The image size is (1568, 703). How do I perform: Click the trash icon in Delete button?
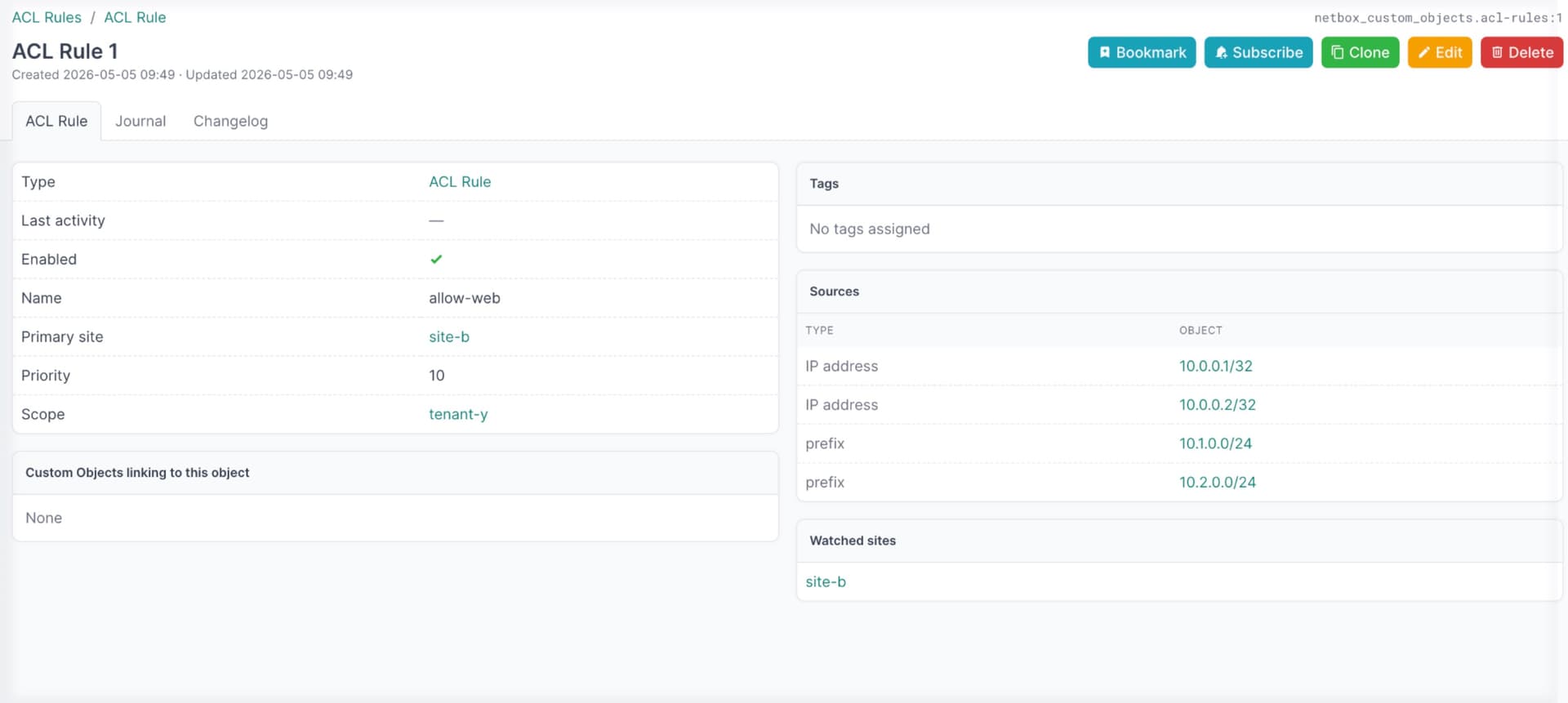1497,52
